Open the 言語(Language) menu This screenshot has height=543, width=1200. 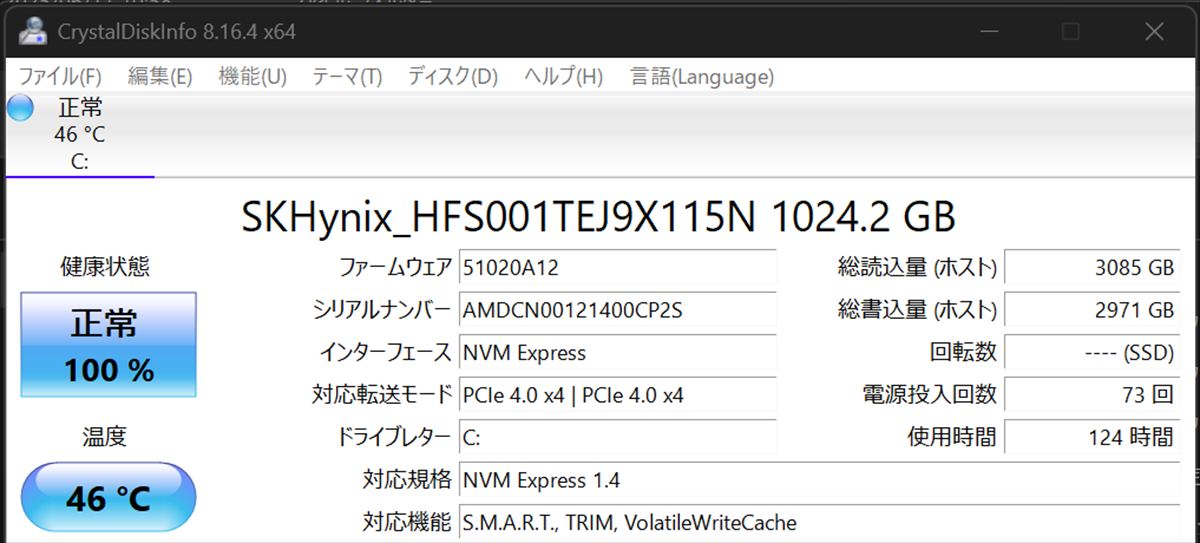pyautogui.click(x=702, y=76)
